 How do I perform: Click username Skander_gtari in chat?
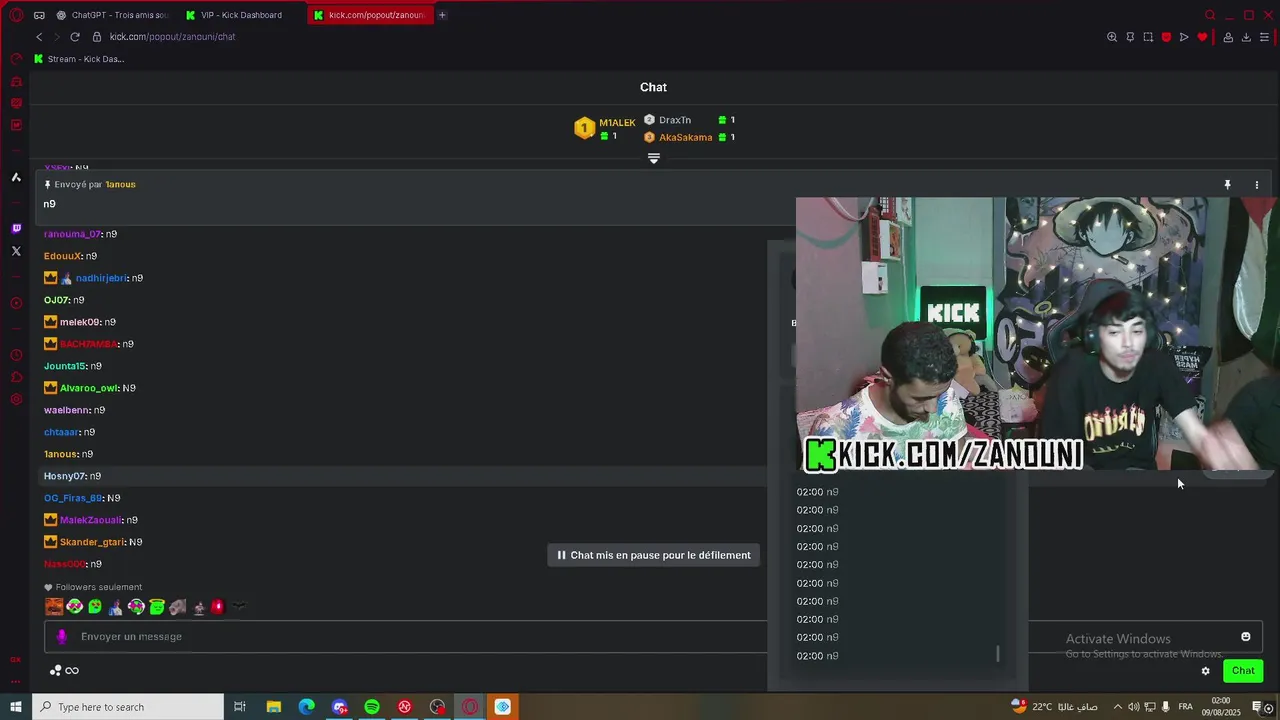click(92, 542)
